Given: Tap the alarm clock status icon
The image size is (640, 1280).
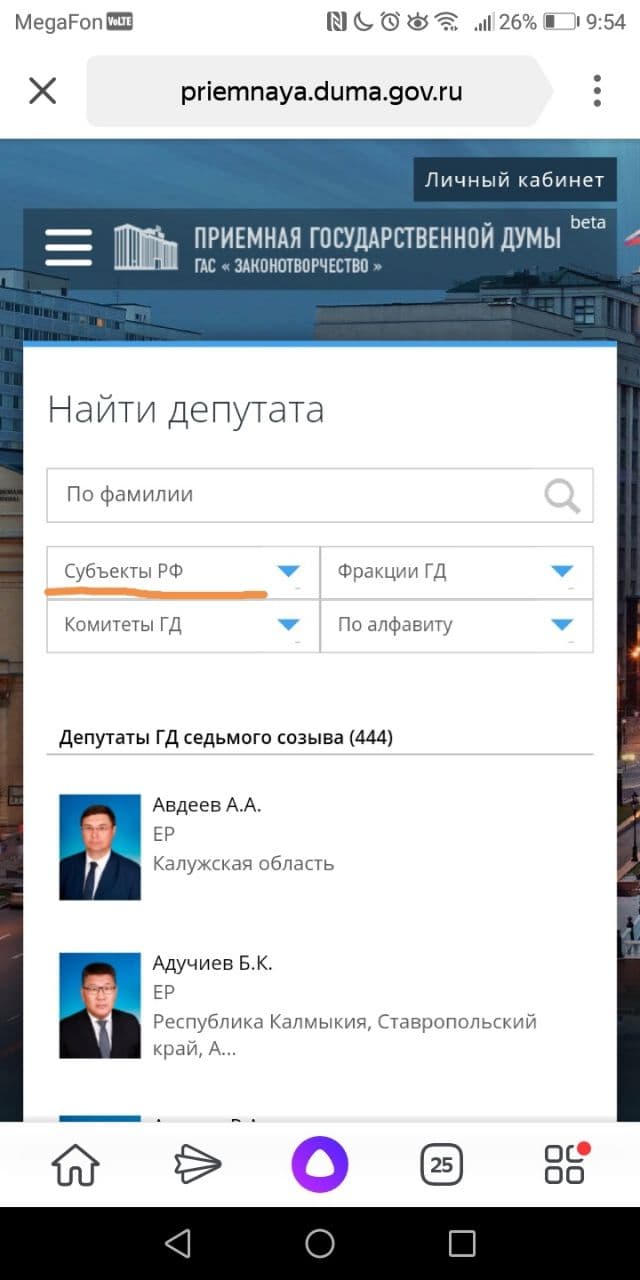Looking at the screenshot, I should 390,21.
